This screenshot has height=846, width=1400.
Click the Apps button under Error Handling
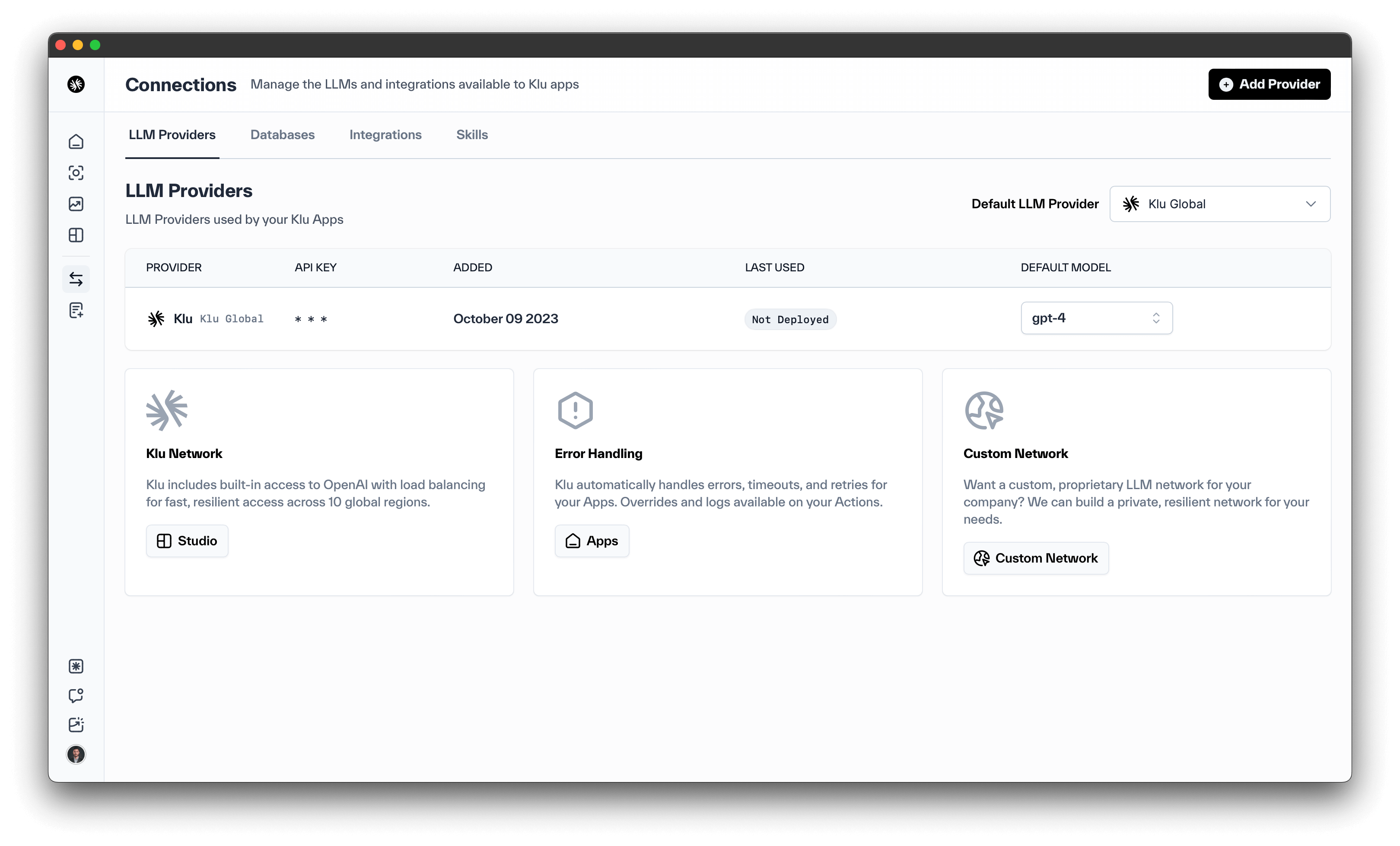[x=592, y=541]
